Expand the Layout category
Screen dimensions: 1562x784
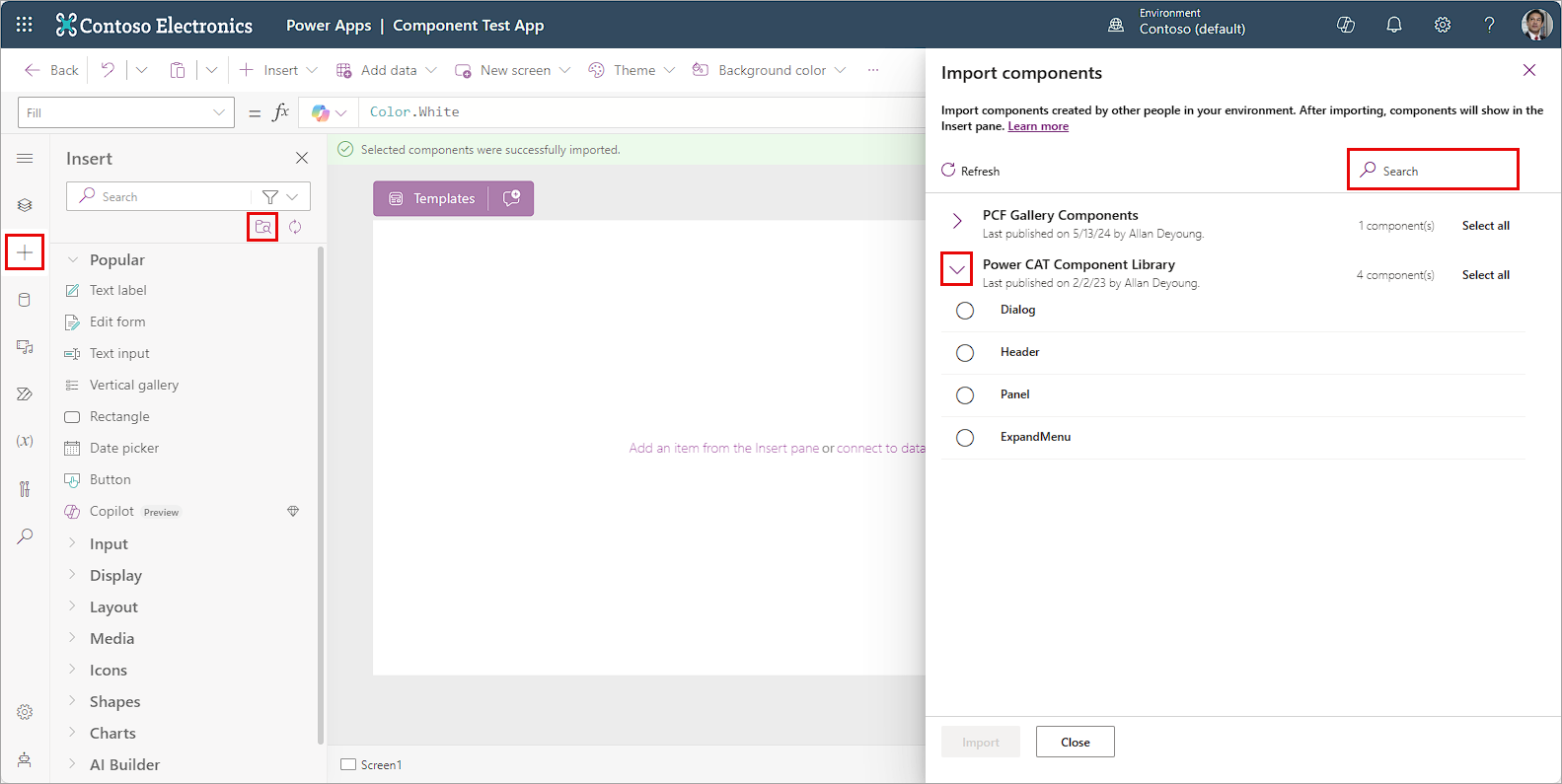(x=72, y=606)
